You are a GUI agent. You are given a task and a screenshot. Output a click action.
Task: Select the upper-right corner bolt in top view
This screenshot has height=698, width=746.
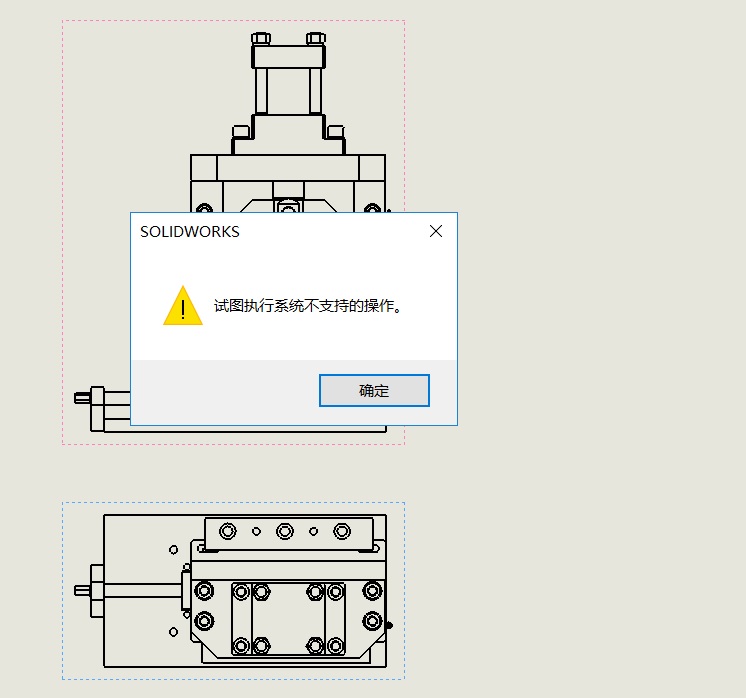[372, 591]
